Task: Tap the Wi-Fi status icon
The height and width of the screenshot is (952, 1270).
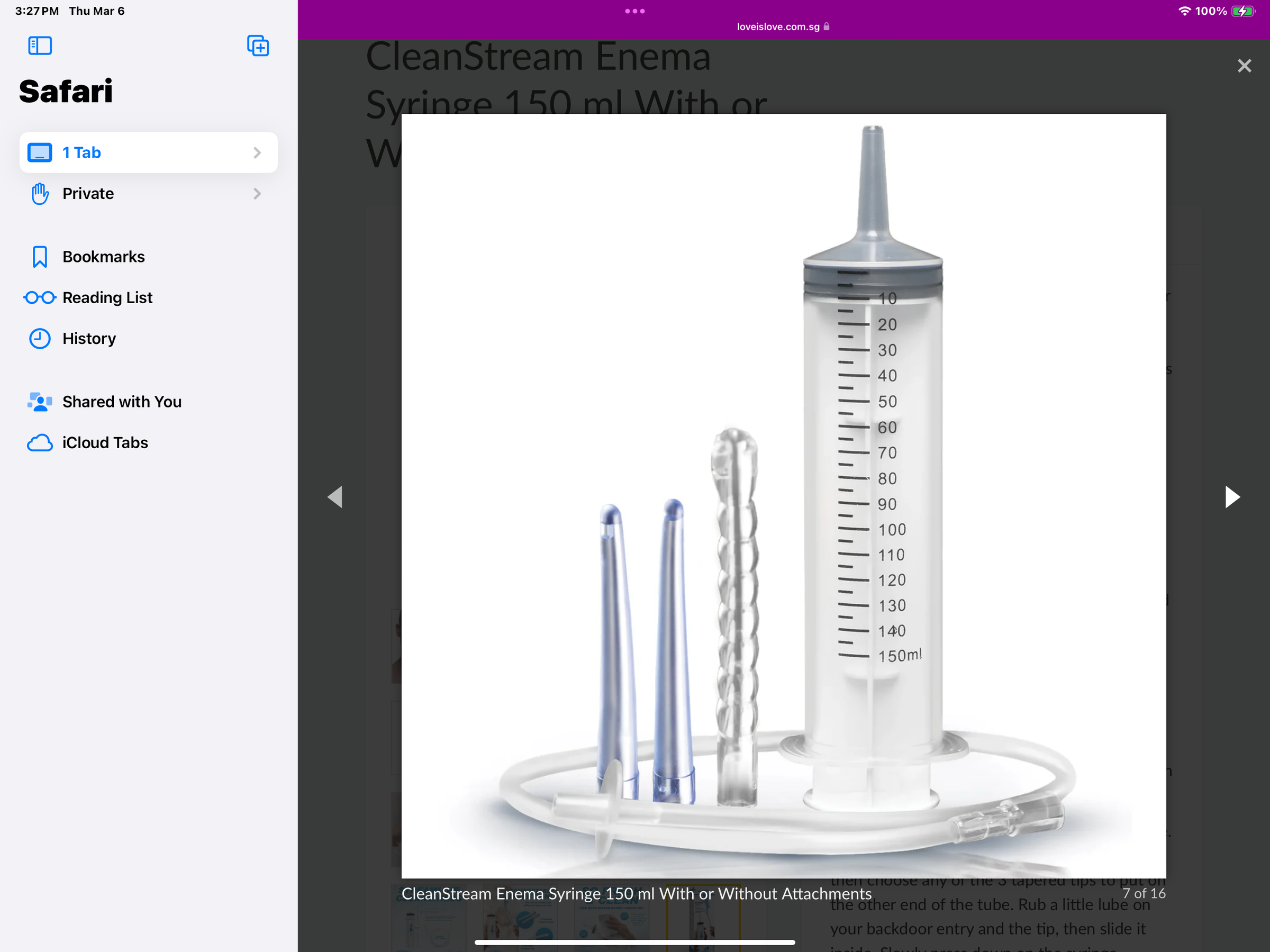Action: (x=1184, y=11)
